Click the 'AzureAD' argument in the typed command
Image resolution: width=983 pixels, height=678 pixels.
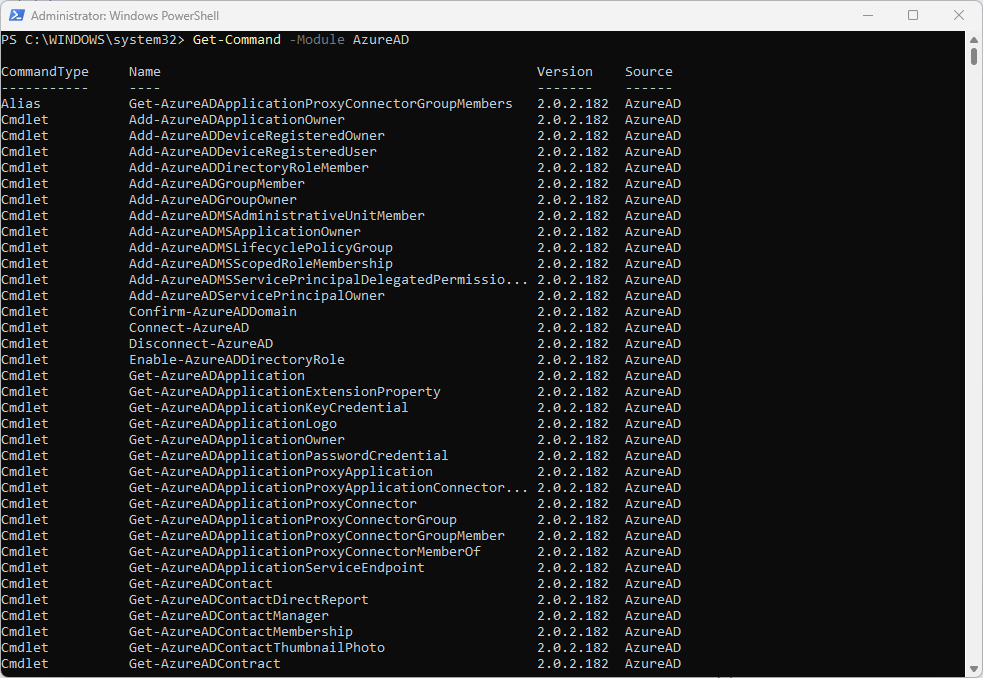point(381,40)
